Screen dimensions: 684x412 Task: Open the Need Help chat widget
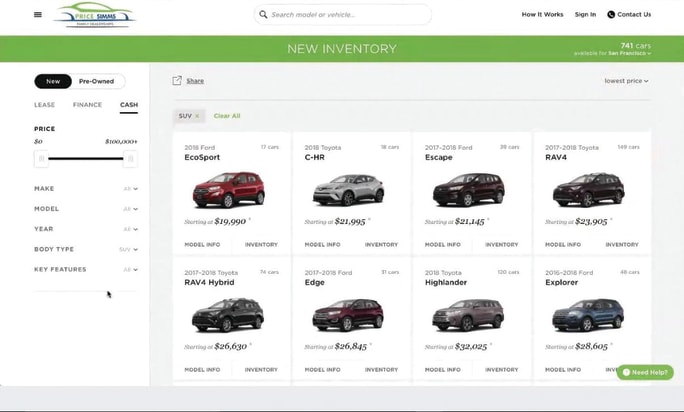click(645, 372)
